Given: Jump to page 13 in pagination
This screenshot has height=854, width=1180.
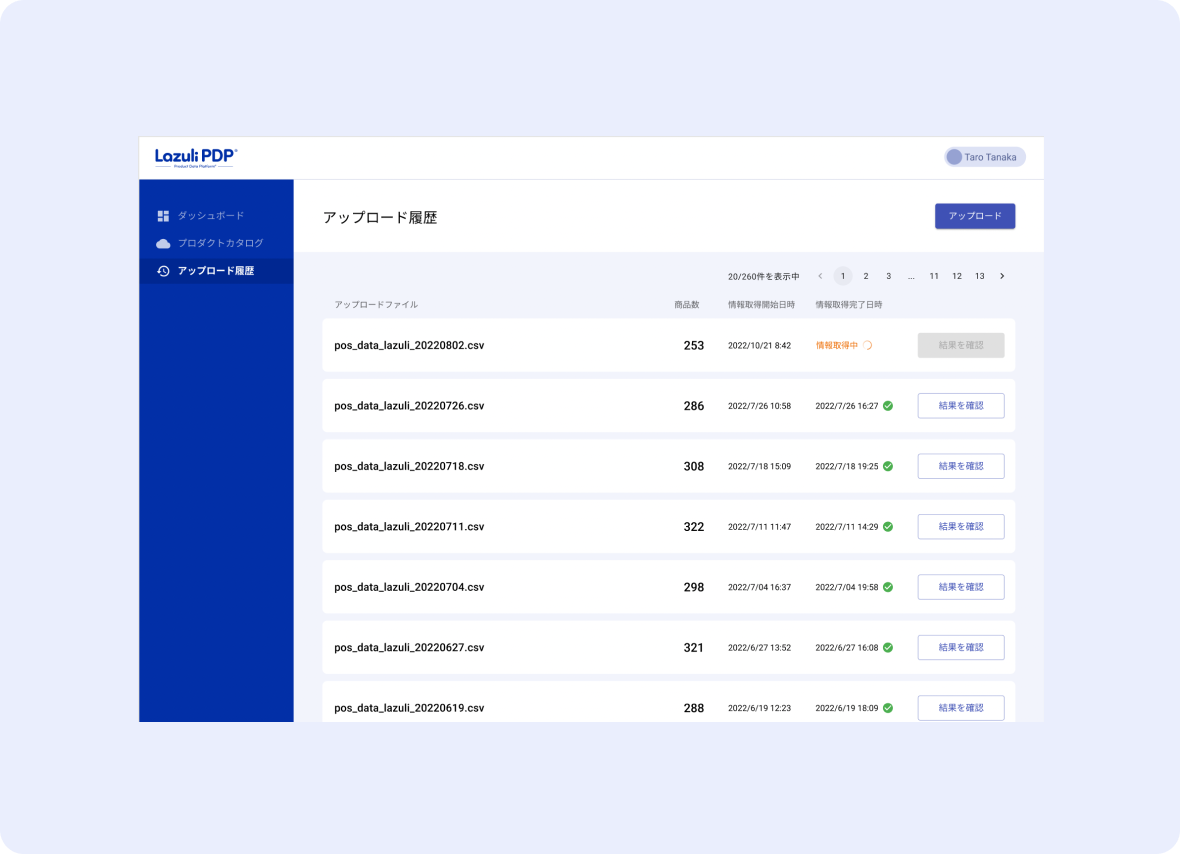Looking at the screenshot, I should point(979,276).
